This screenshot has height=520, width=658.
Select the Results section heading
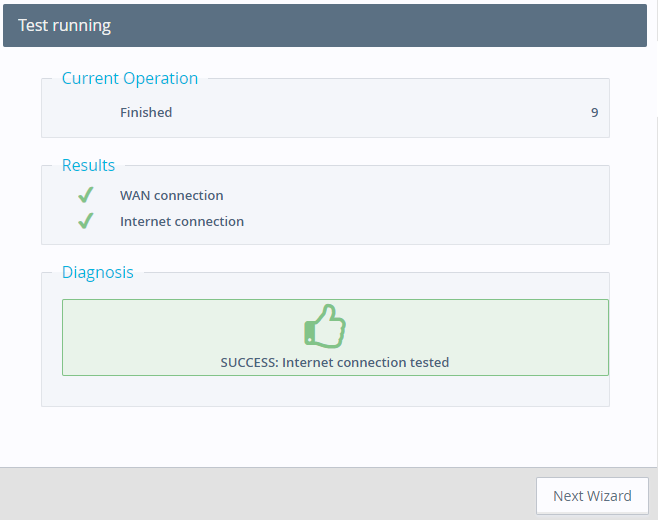tap(88, 165)
